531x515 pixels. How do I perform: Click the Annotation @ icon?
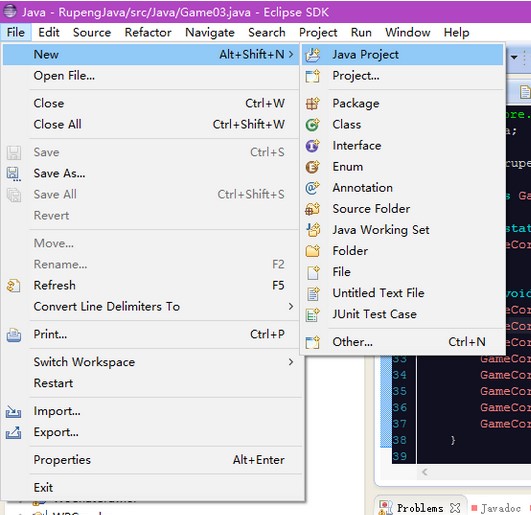313,188
